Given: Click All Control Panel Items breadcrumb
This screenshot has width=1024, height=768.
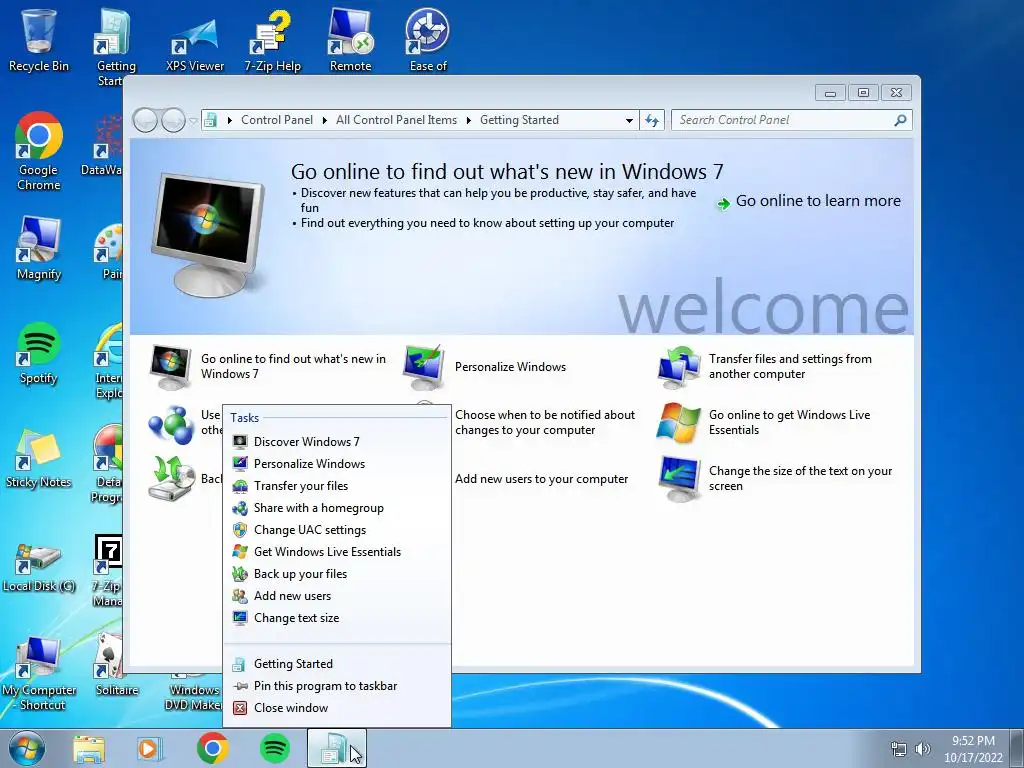Looking at the screenshot, I should click(396, 120).
